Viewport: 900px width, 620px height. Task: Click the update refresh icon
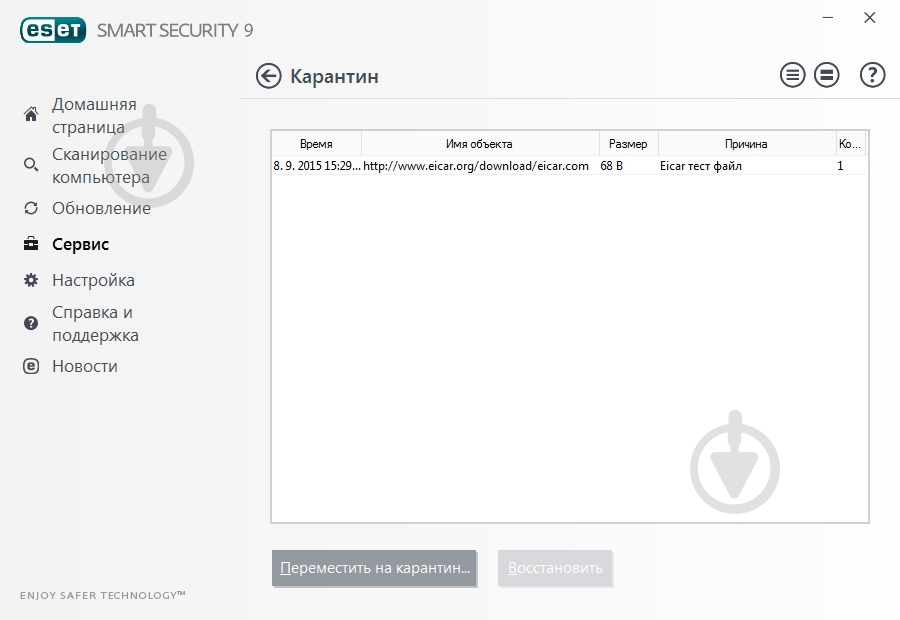(x=32, y=208)
